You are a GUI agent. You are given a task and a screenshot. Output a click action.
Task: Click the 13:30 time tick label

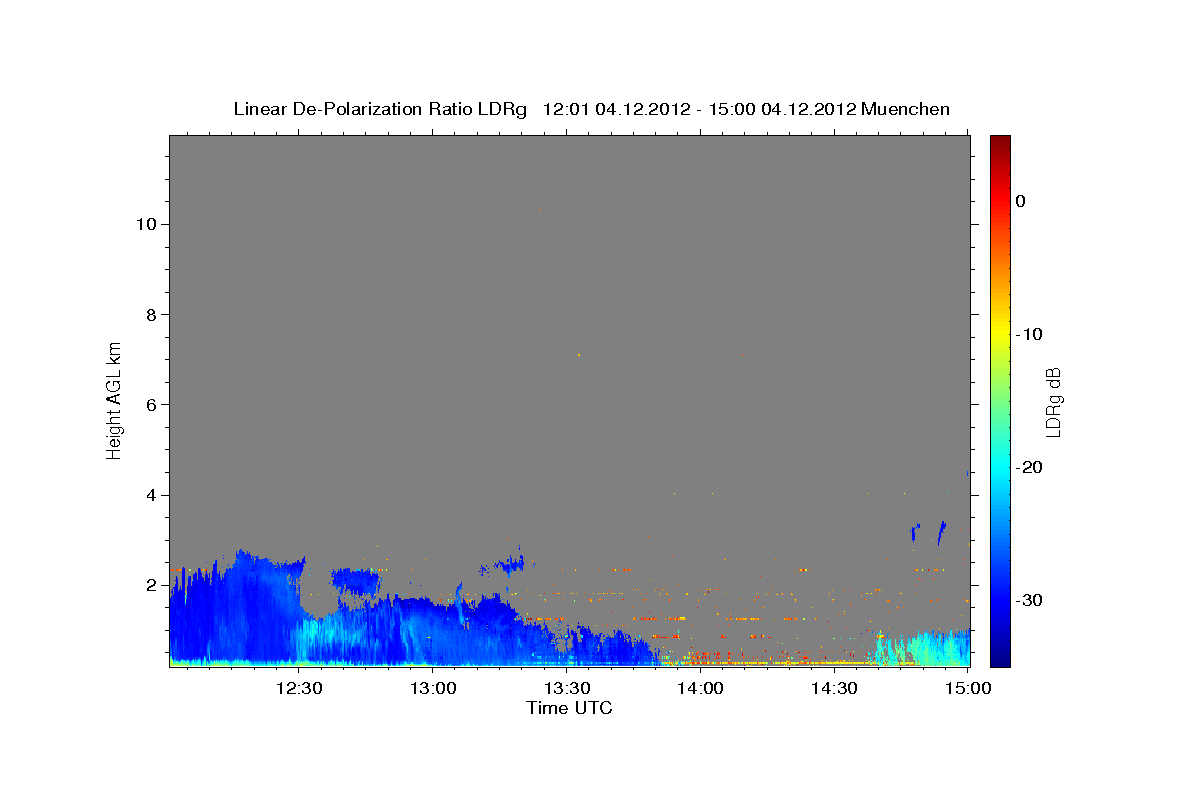(x=566, y=688)
